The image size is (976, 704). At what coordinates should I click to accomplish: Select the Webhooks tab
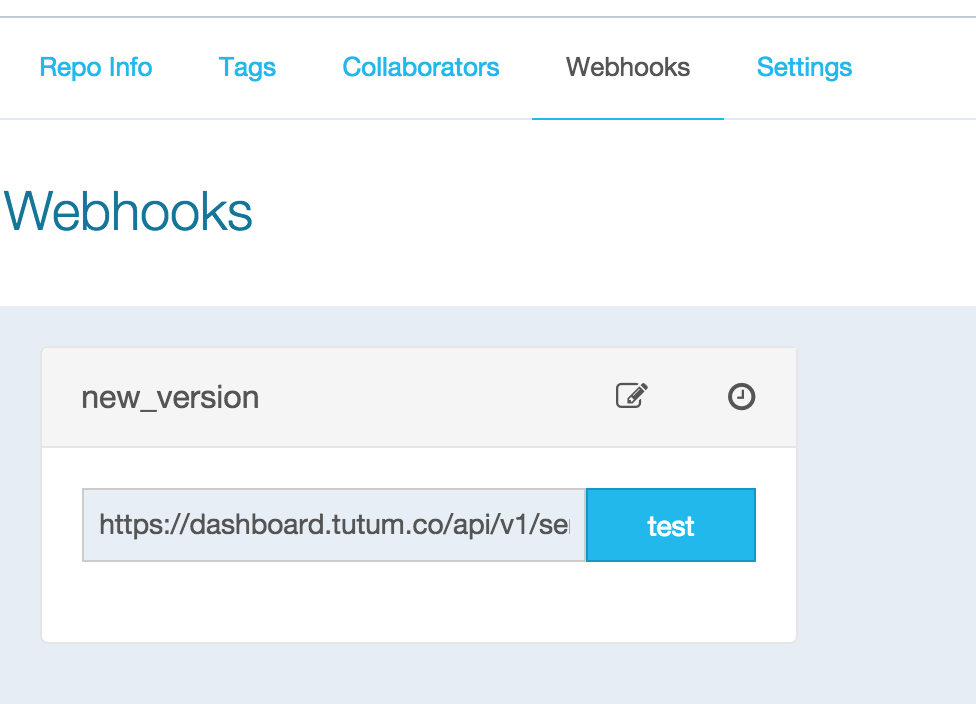(x=627, y=67)
